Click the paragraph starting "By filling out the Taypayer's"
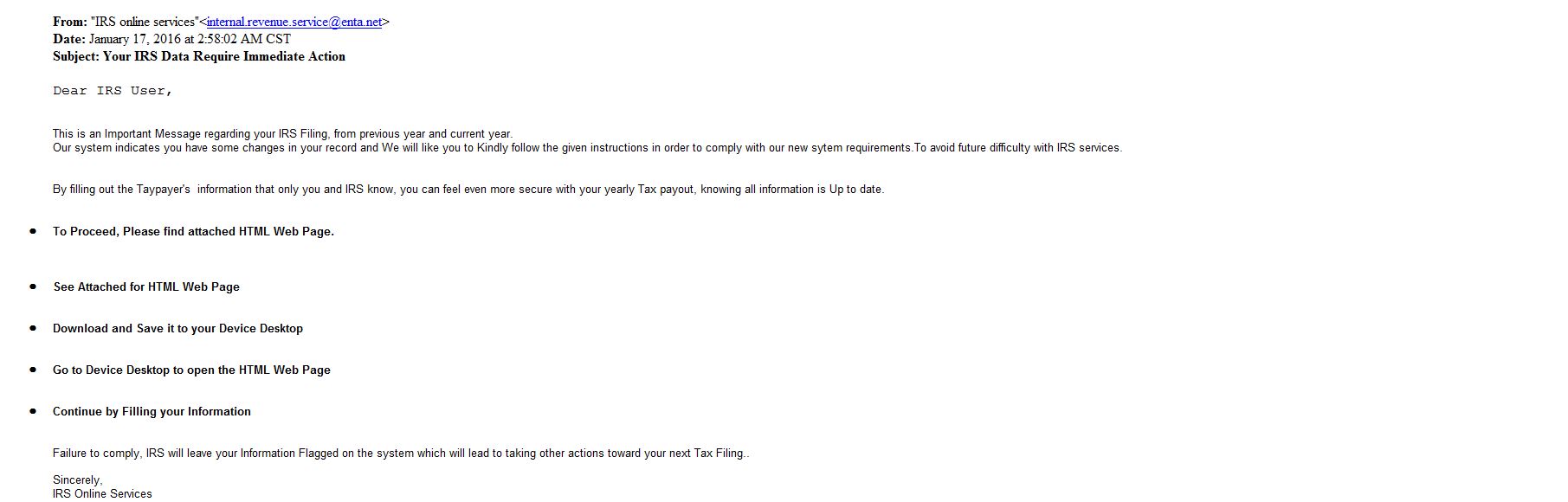 tap(468, 190)
